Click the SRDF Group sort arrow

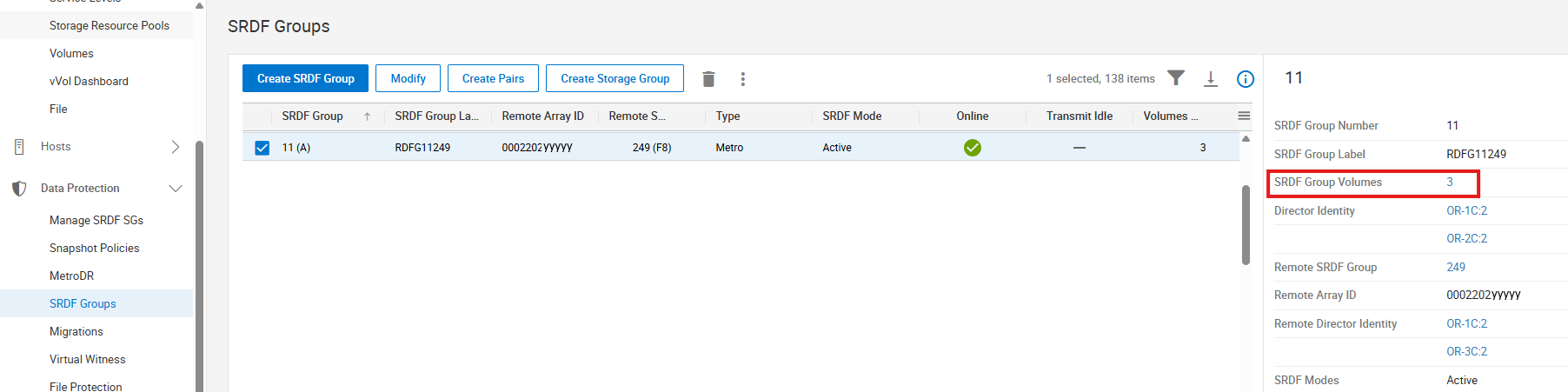[x=368, y=116]
